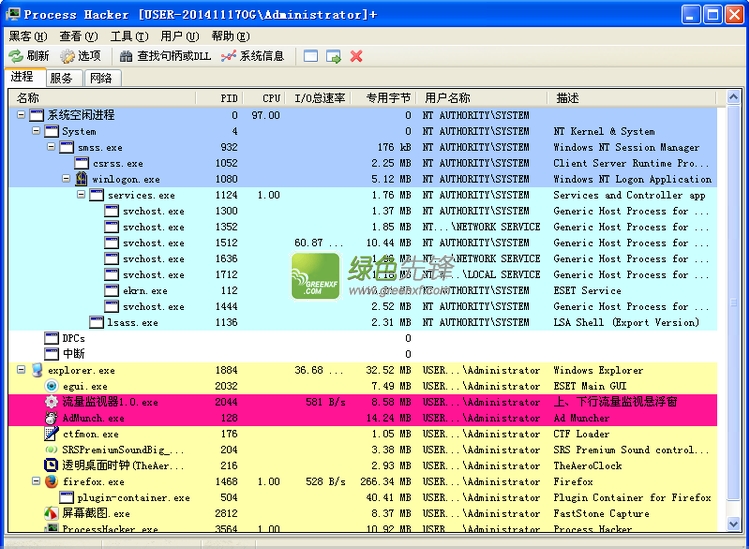The image size is (749, 549).
Task: Click the scrollbar down arrow
Action: coord(734,524)
